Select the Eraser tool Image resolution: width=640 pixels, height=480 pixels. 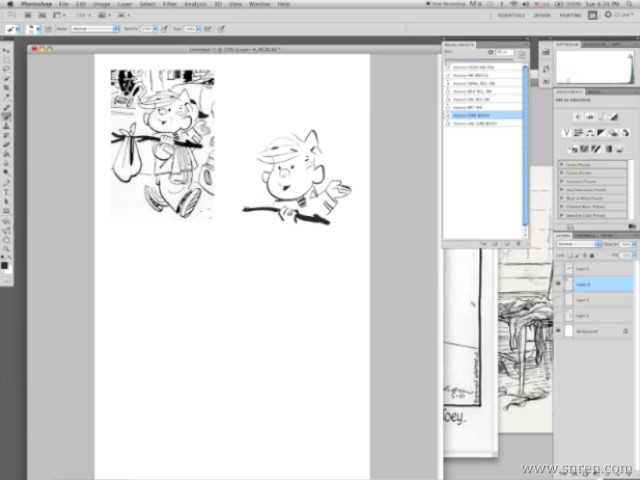point(6,144)
